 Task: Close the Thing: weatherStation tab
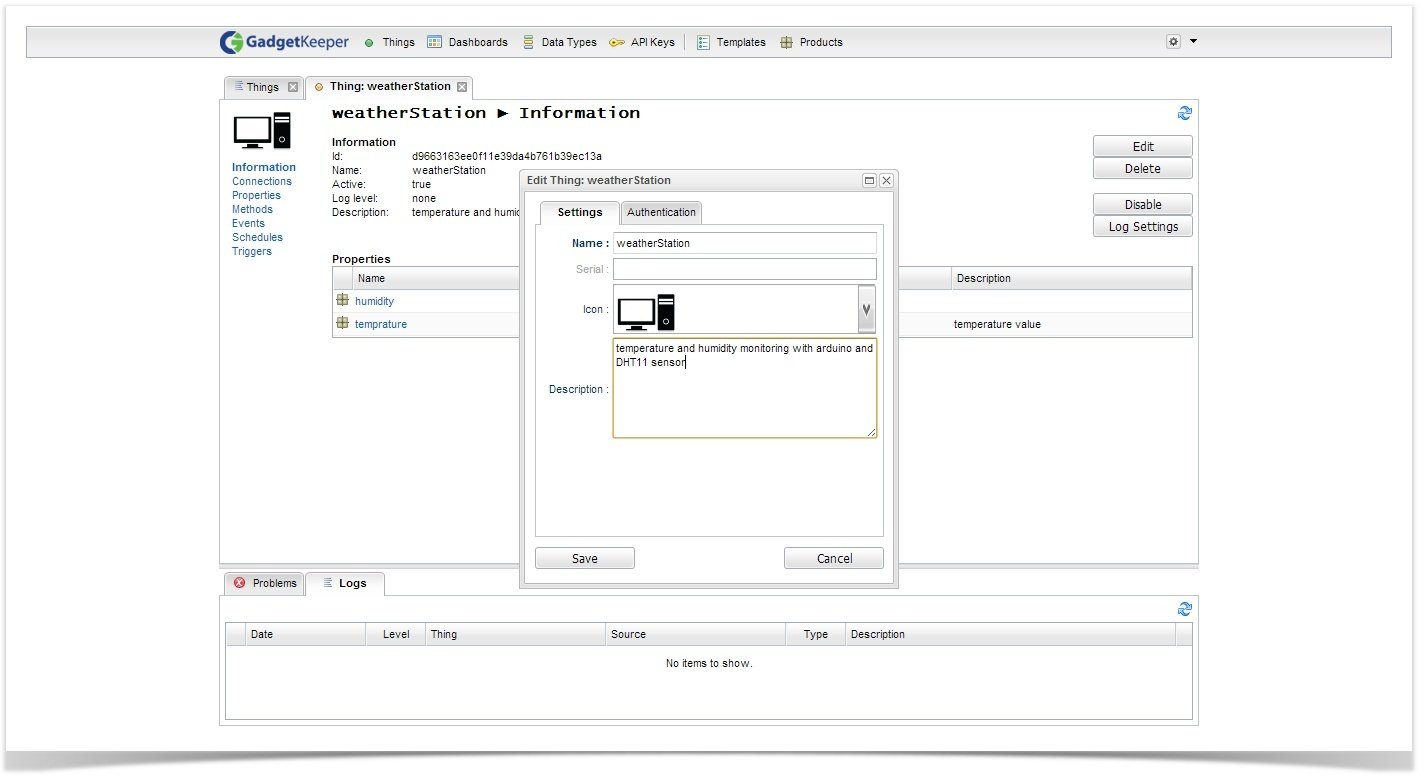462,87
